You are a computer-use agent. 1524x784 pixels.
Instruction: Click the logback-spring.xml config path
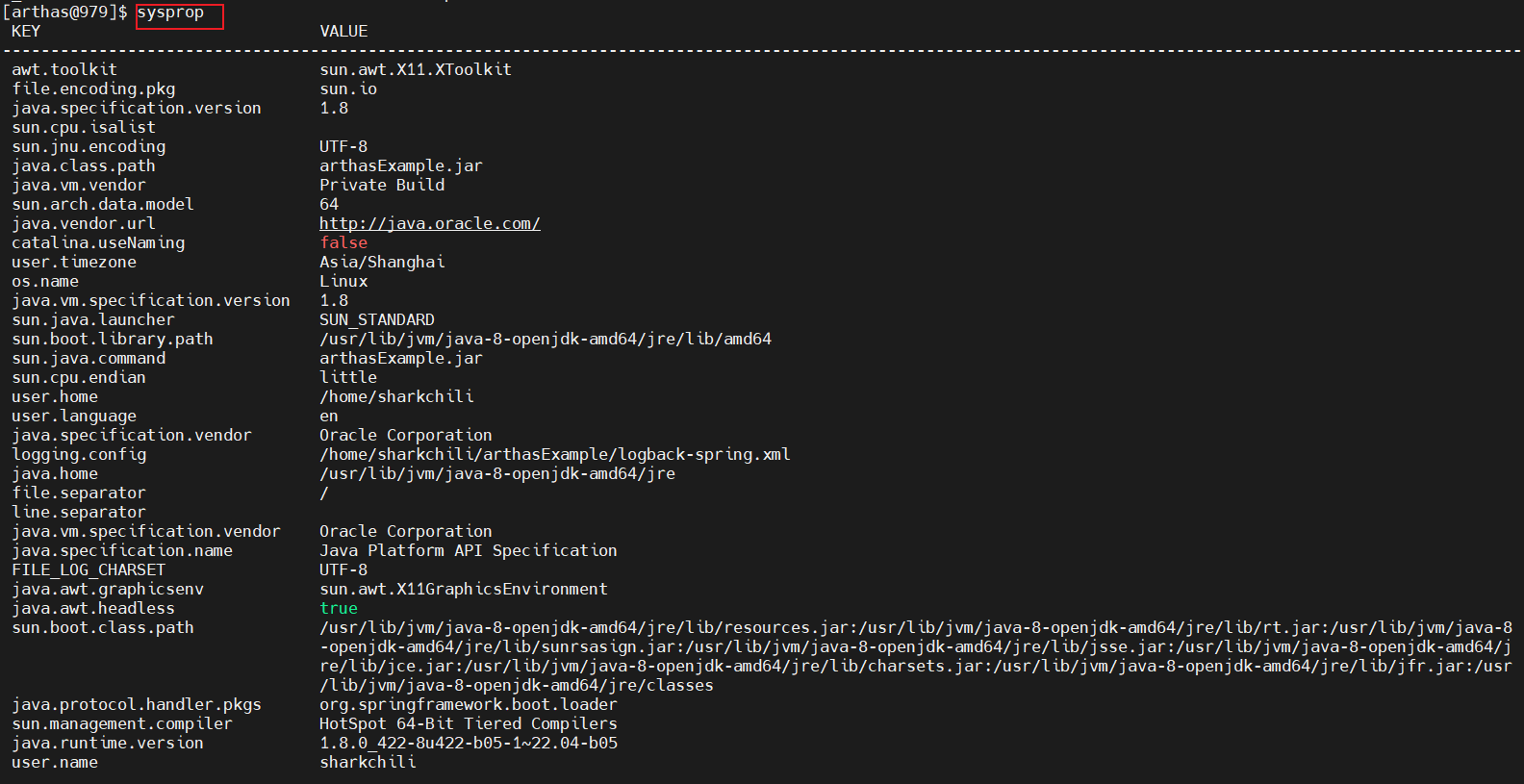coord(554,454)
